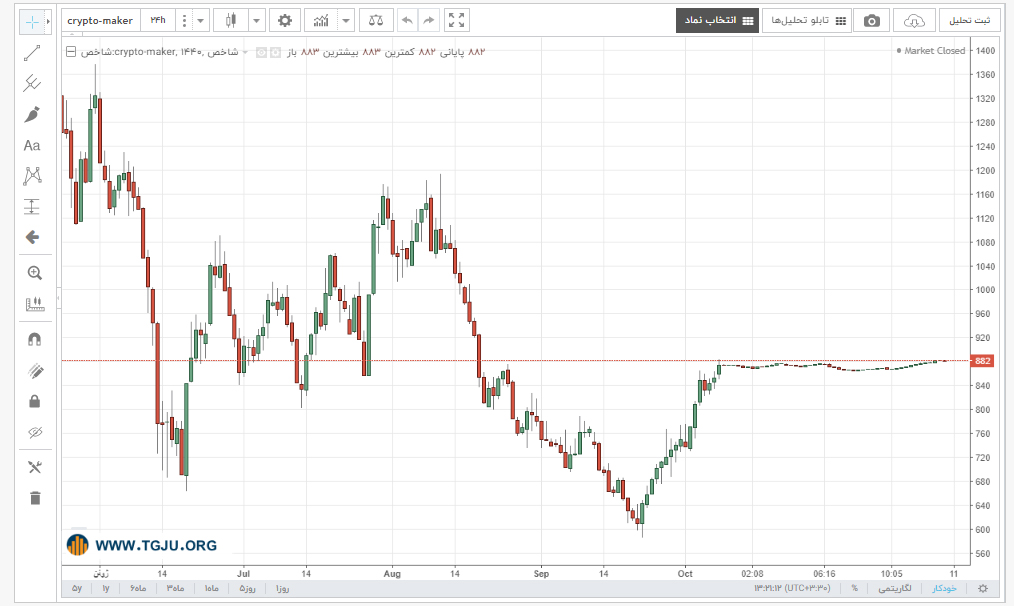Hide all drawings with the eye icon

pos(35,432)
